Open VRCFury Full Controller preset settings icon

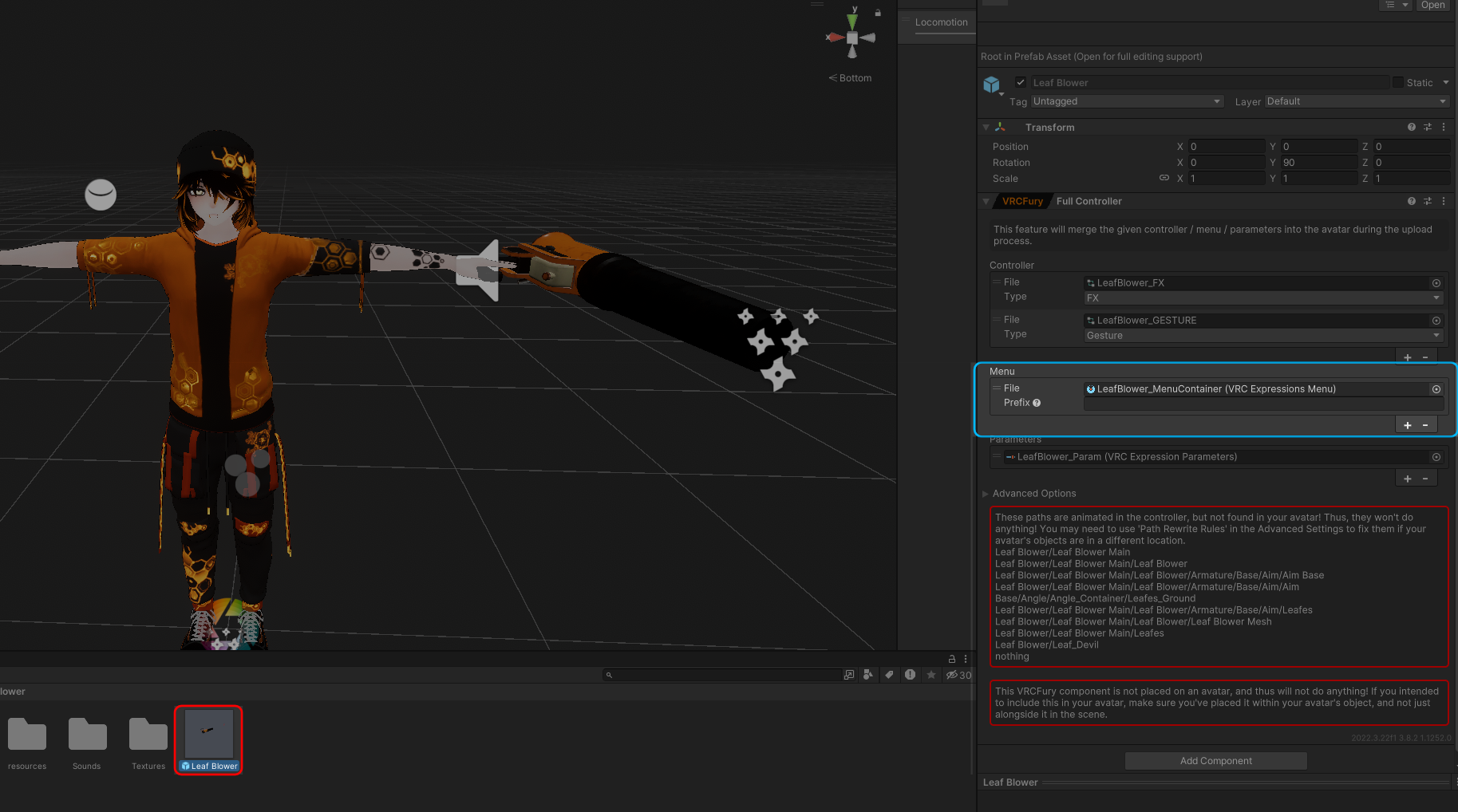[x=1428, y=202]
